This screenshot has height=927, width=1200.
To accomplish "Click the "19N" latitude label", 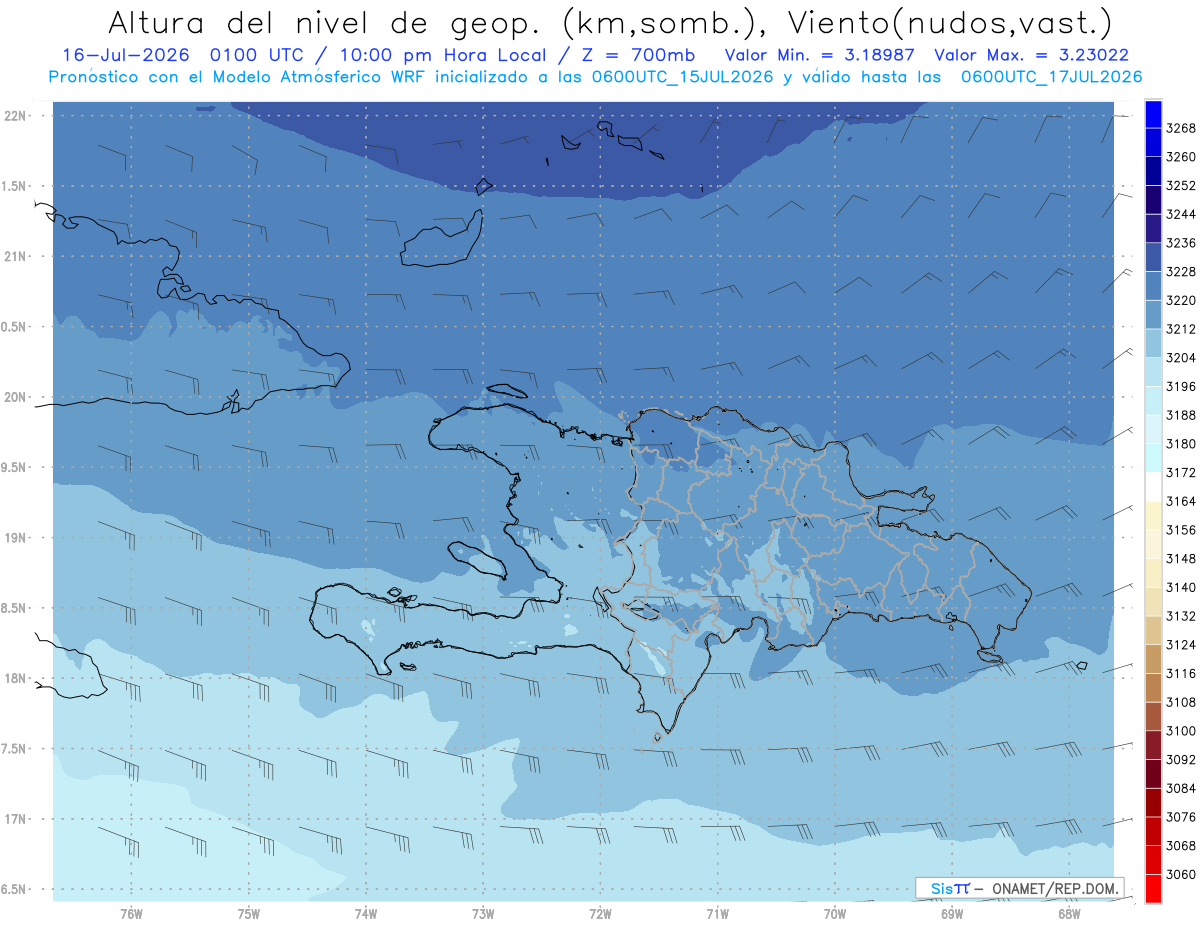I will [16, 538].
